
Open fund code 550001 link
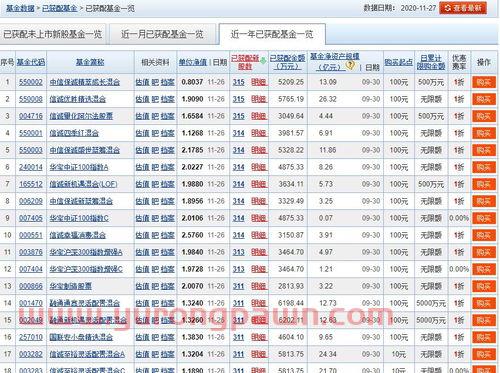pyautogui.click(x=31, y=133)
